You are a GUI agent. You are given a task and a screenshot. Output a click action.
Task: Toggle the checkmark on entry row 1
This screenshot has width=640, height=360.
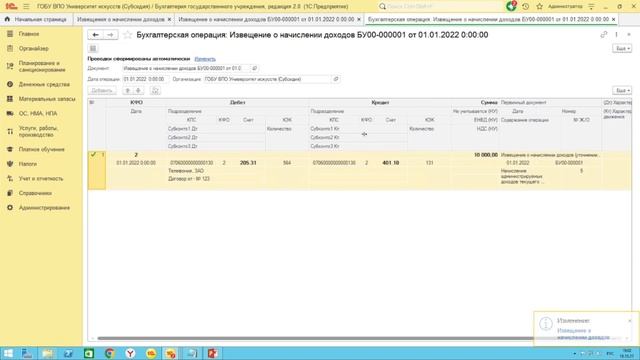click(x=93, y=154)
